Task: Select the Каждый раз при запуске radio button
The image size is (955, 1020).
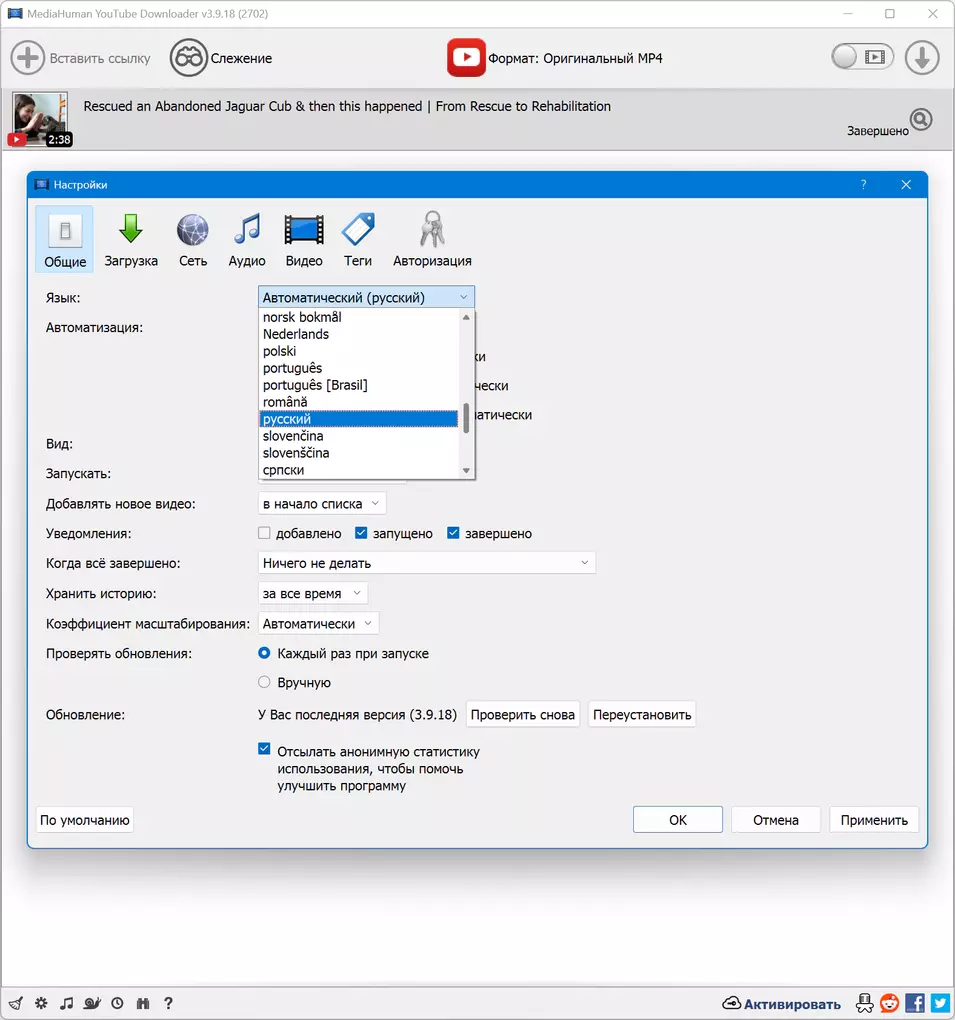Action: coord(264,652)
